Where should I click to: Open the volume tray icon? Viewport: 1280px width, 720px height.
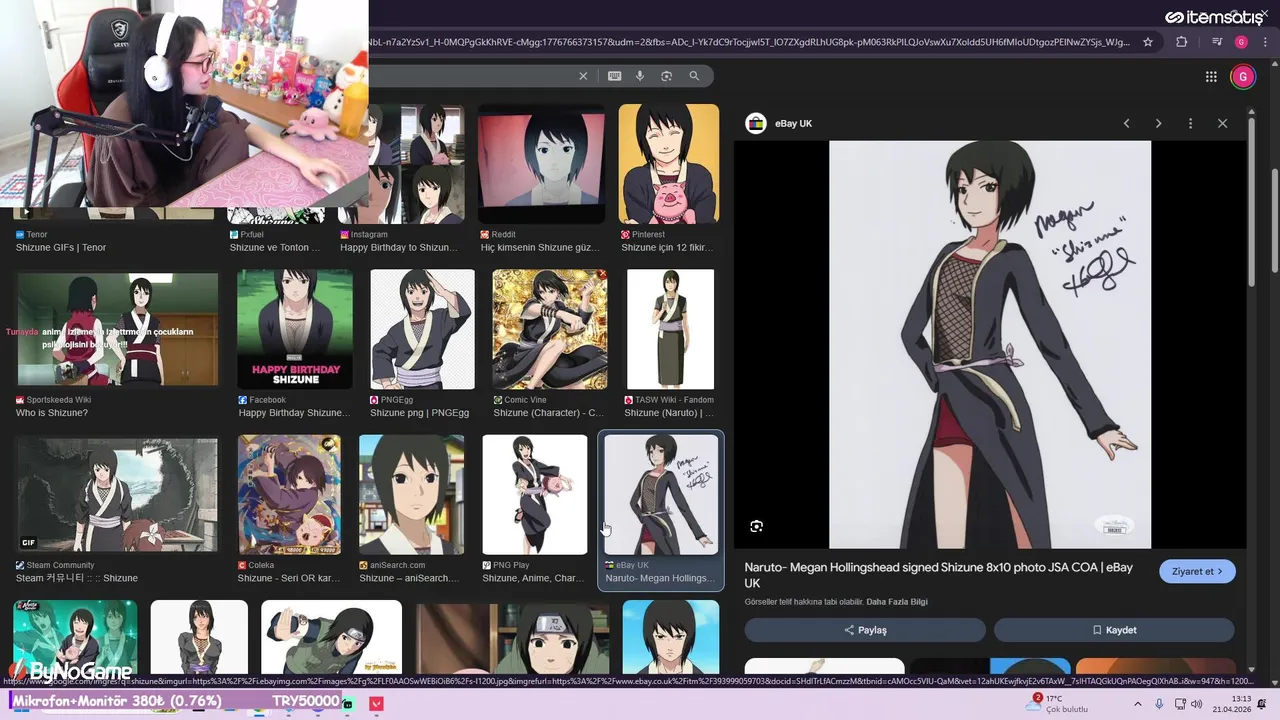[1197, 704]
